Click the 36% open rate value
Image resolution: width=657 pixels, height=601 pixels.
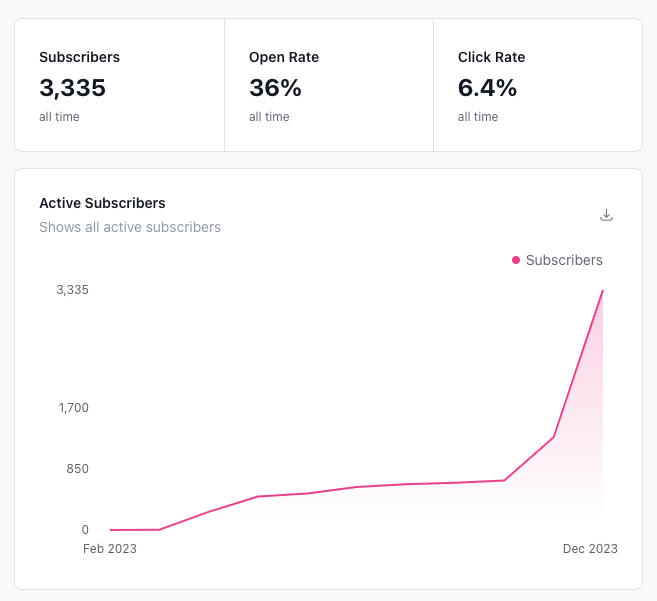point(275,88)
